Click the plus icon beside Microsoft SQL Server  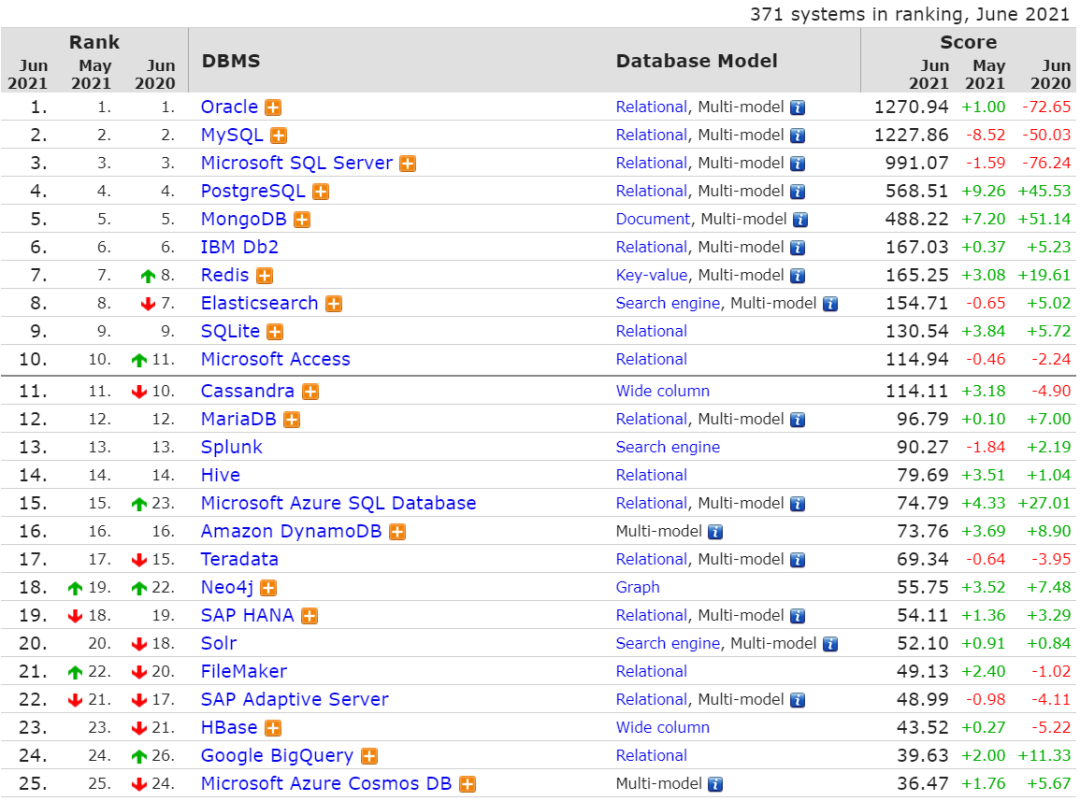click(408, 164)
